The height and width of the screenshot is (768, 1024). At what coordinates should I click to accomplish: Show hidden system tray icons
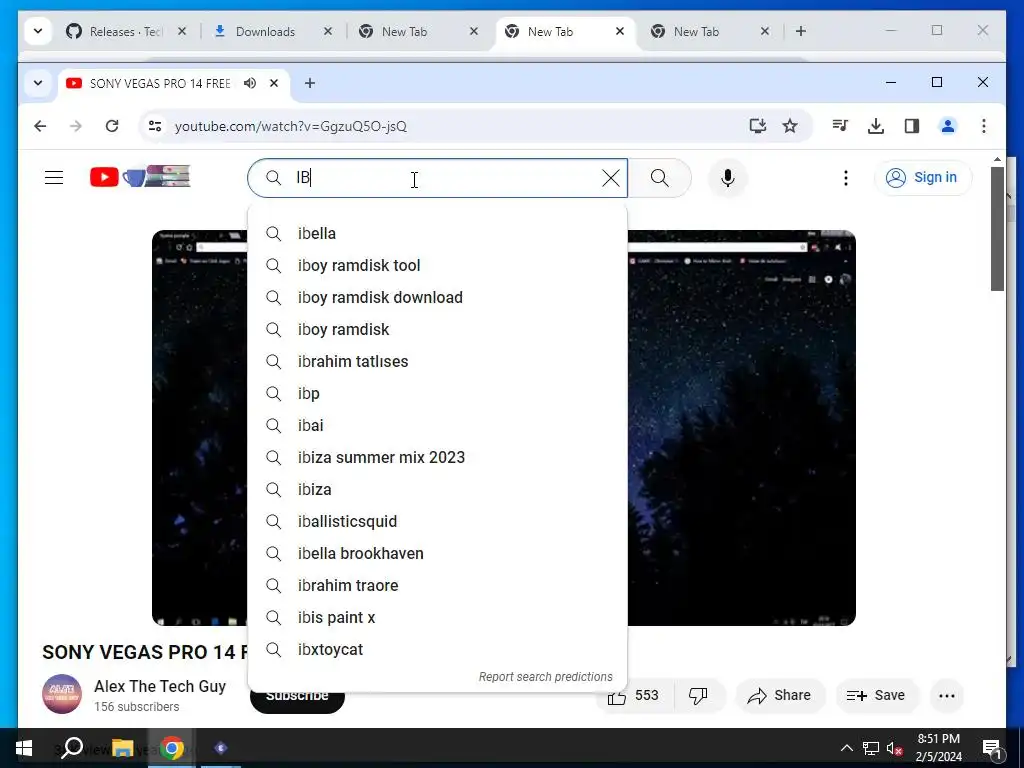pyautogui.click(x=846, y=748)
